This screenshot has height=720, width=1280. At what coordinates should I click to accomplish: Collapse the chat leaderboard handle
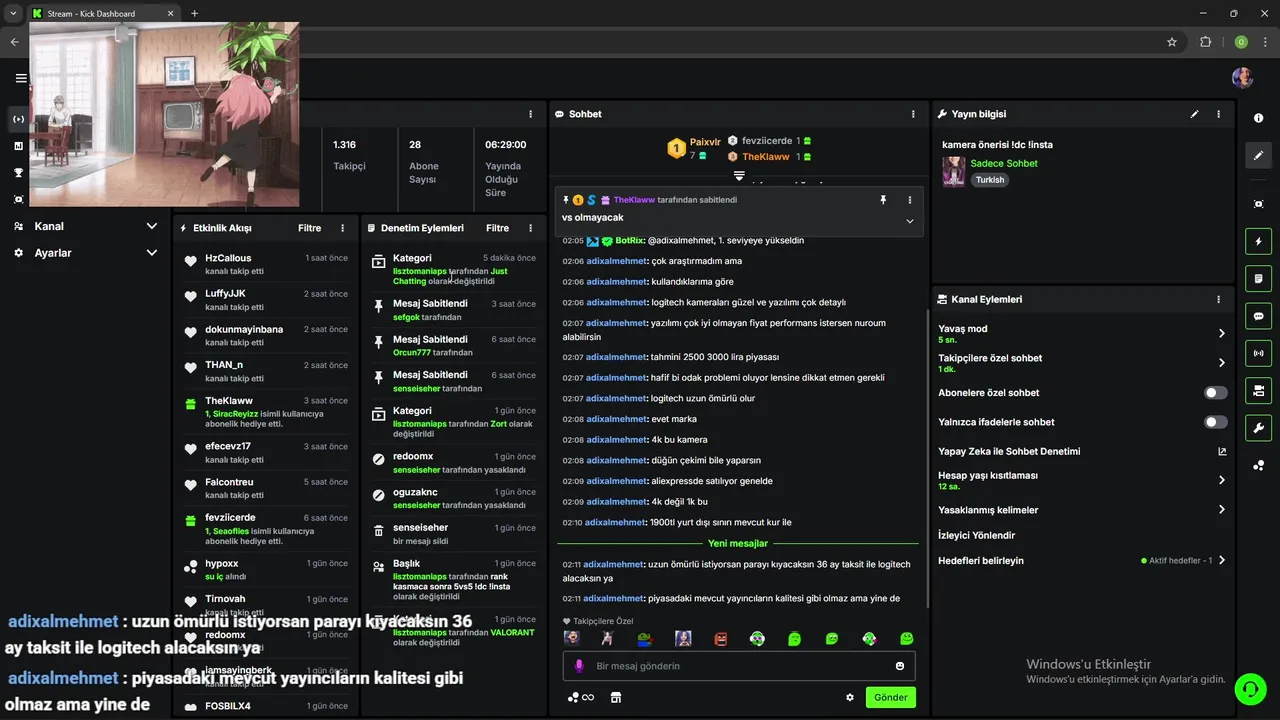[x=739, y=176]
